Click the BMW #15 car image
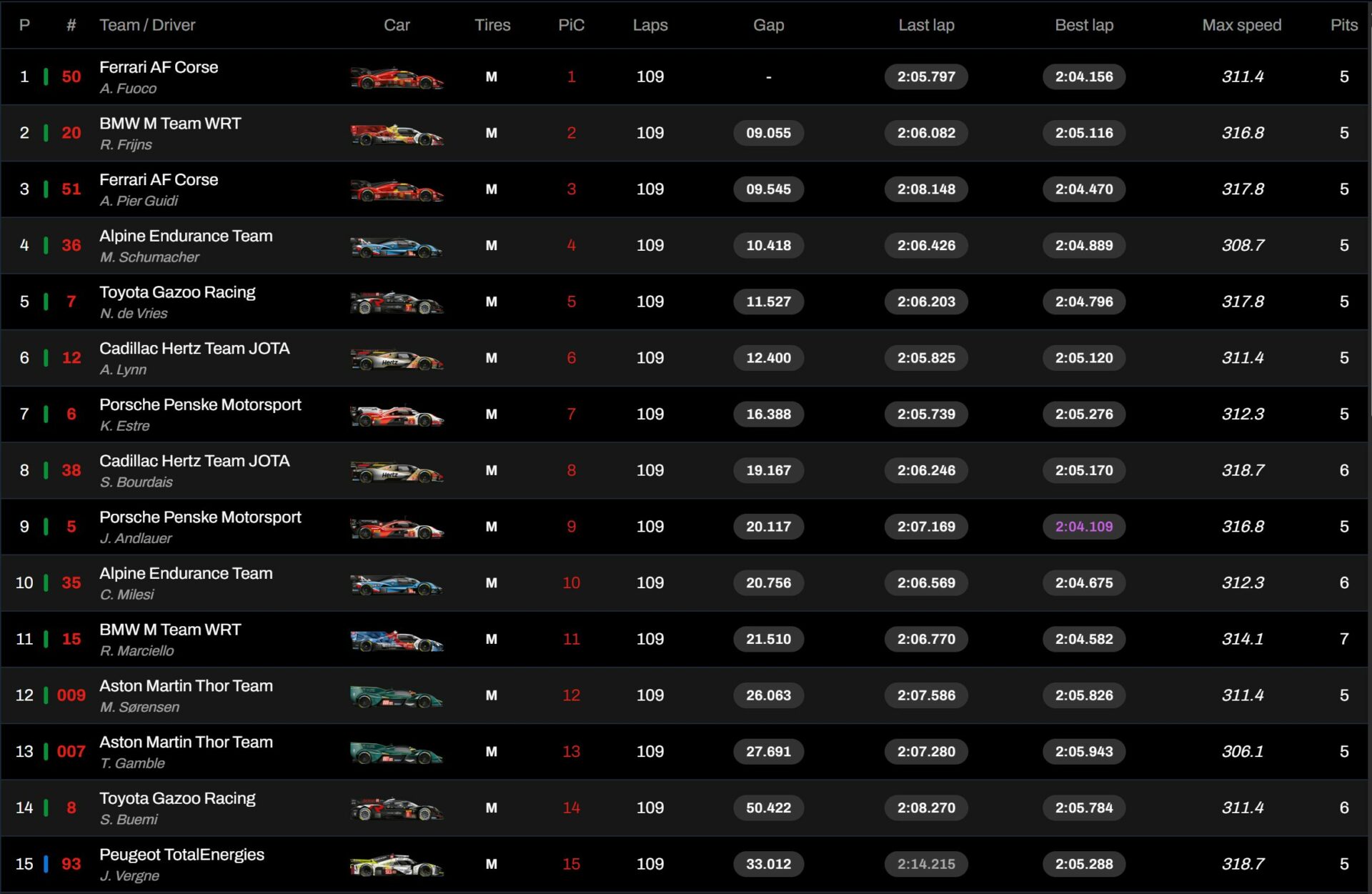This screenshot has height=894, width=1372. [397, 640]
